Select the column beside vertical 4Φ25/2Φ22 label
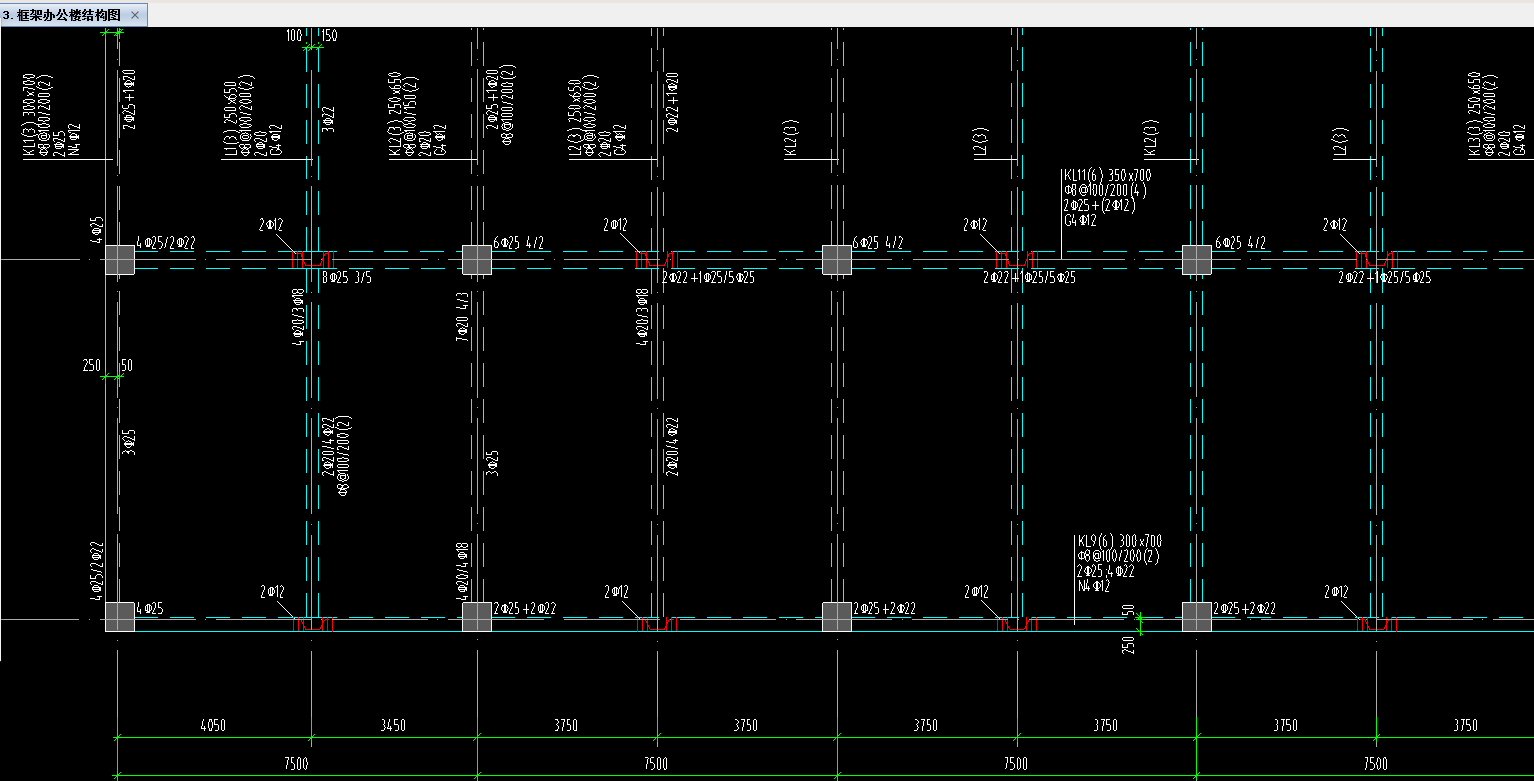1534x781 pixels. (x=120, y=617)
